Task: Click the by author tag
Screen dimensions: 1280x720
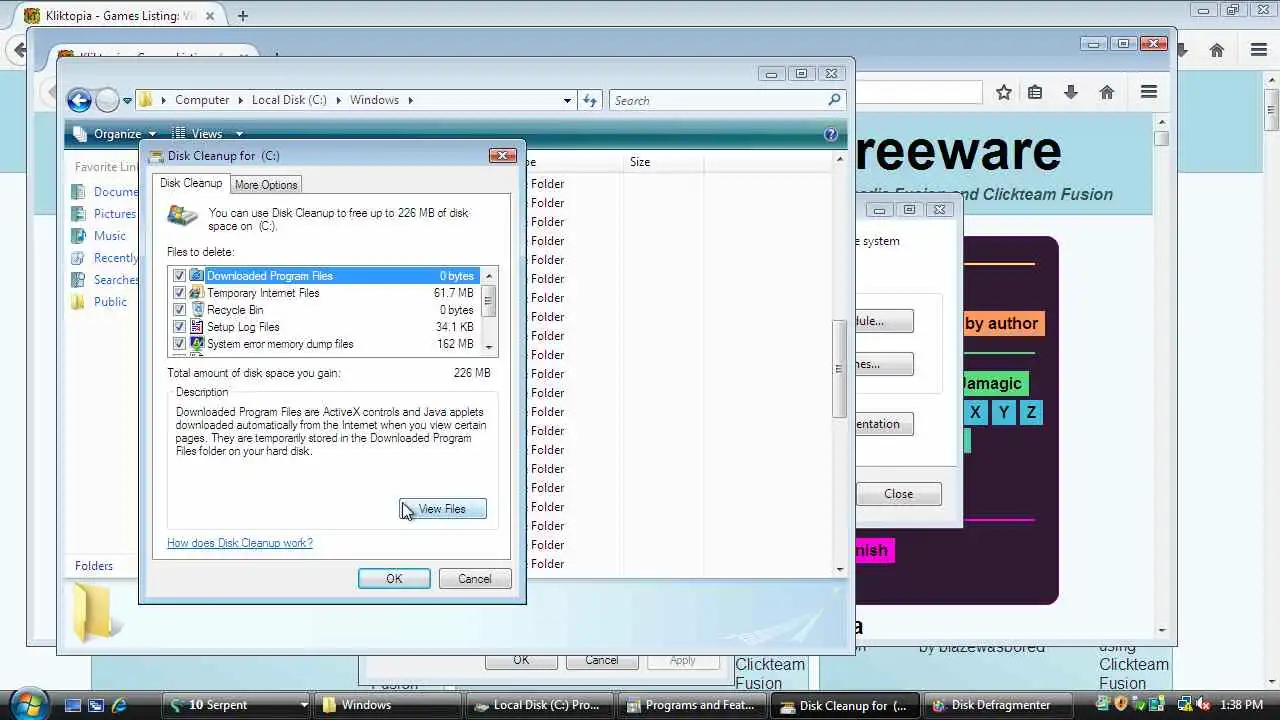Action: (x=1002, y=323)
